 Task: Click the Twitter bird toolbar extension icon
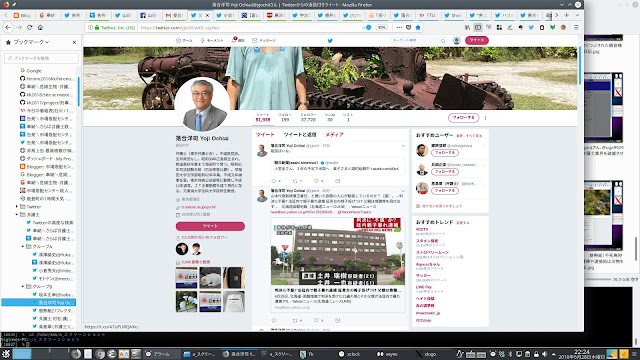click(x=531, y=27)
